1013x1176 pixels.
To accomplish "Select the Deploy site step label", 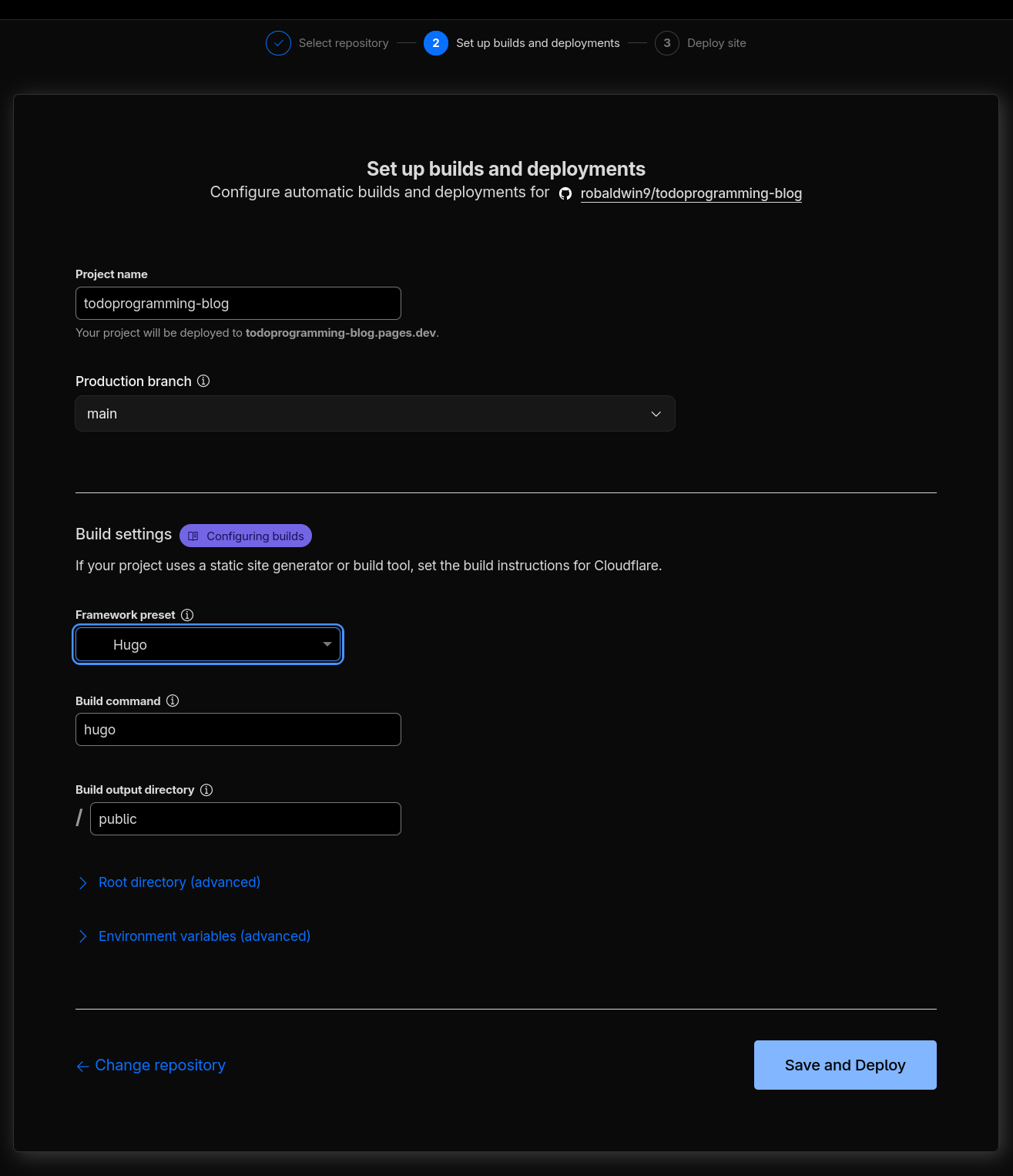I will pyautogui.click(x=716, y=43).
